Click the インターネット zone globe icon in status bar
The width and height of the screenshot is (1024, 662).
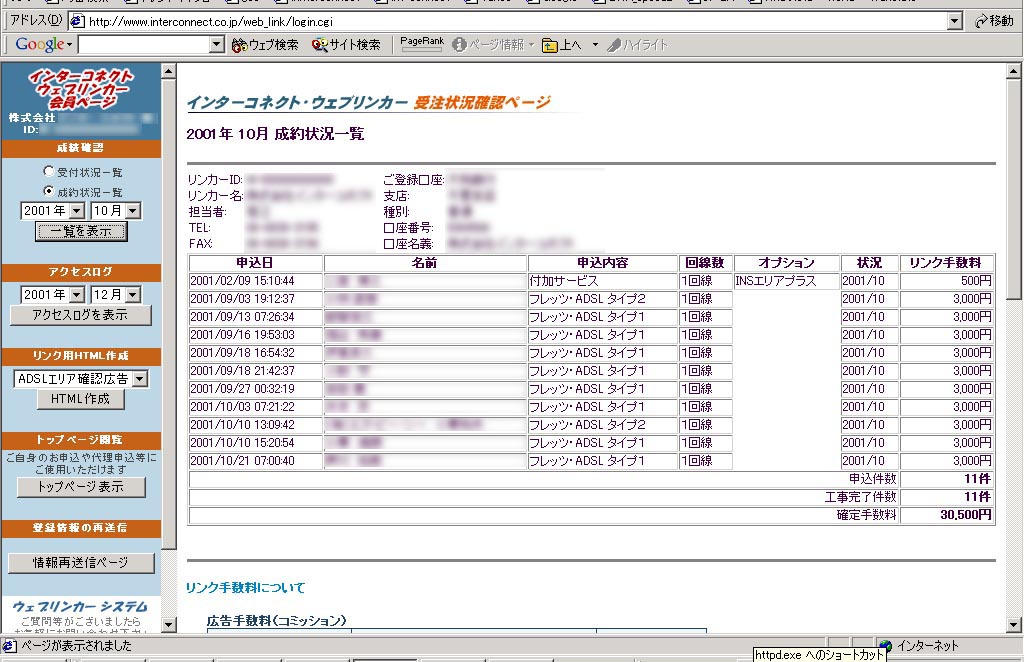[886, 646]
